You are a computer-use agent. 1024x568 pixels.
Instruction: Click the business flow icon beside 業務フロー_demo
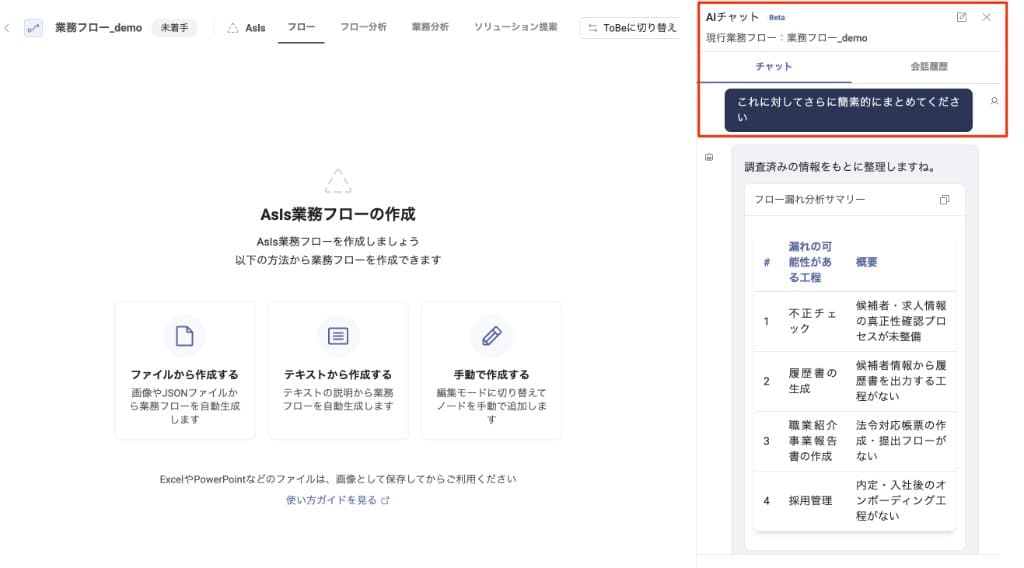(33, 28)
